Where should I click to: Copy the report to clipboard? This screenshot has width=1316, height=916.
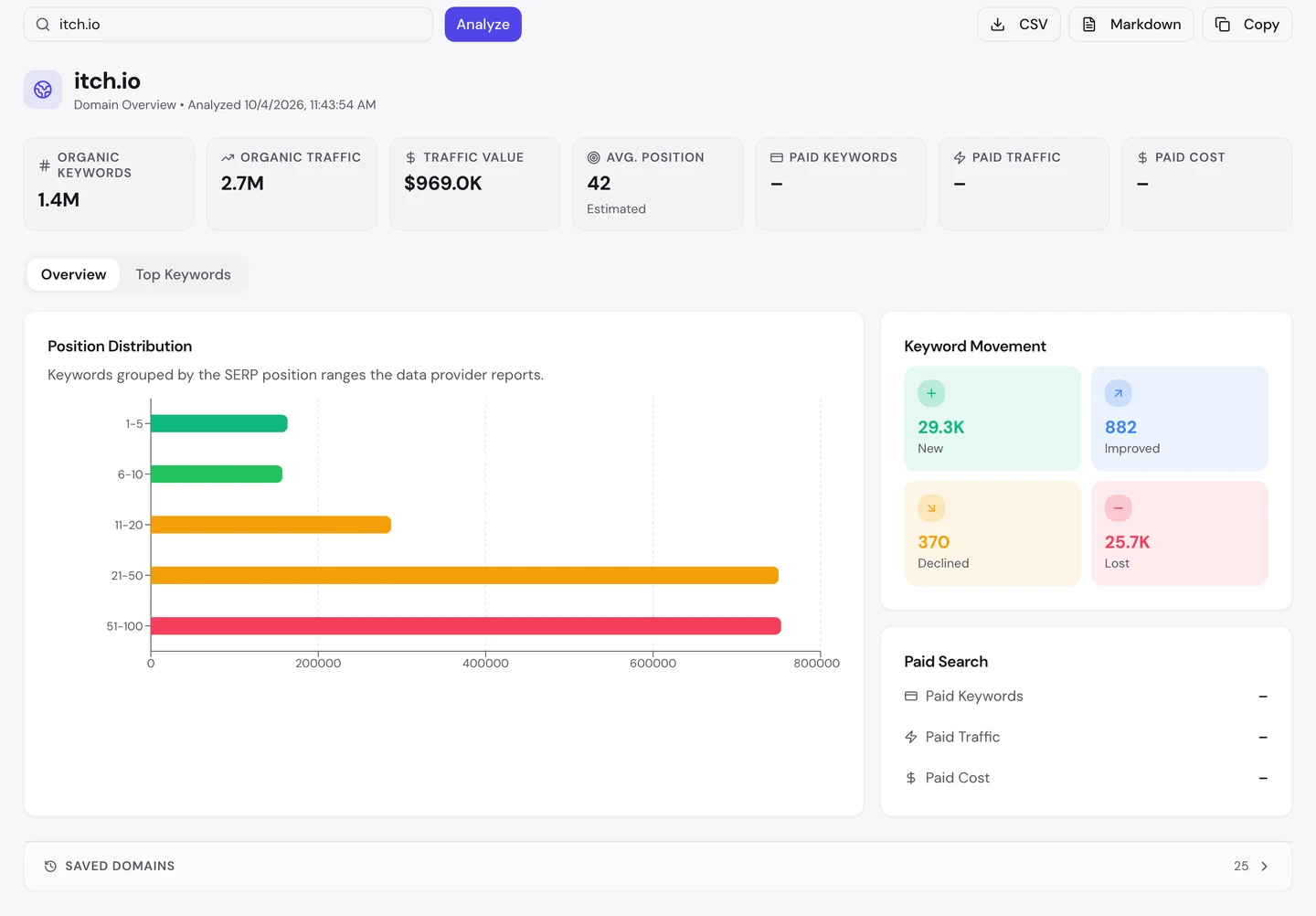(1247, 25)
